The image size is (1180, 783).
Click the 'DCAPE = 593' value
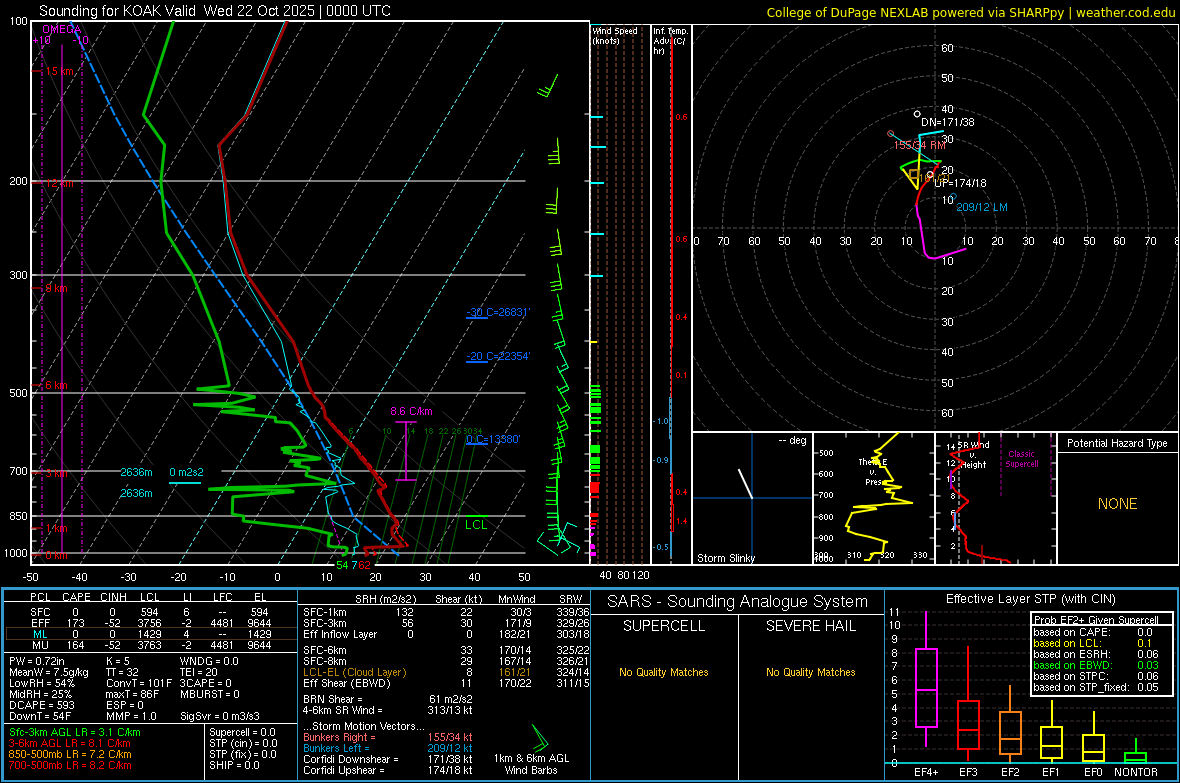[41, 705]
